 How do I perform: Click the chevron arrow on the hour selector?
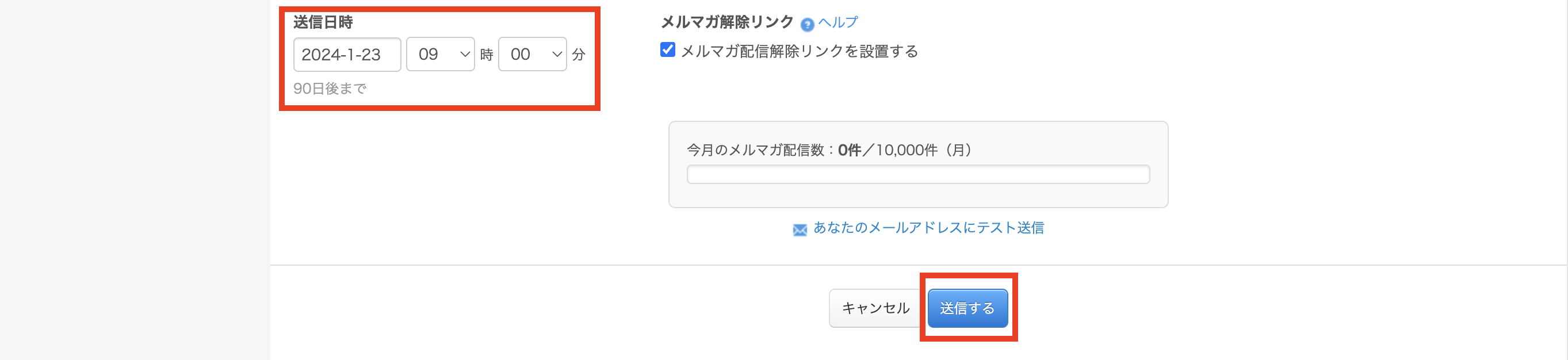point(465,54)
